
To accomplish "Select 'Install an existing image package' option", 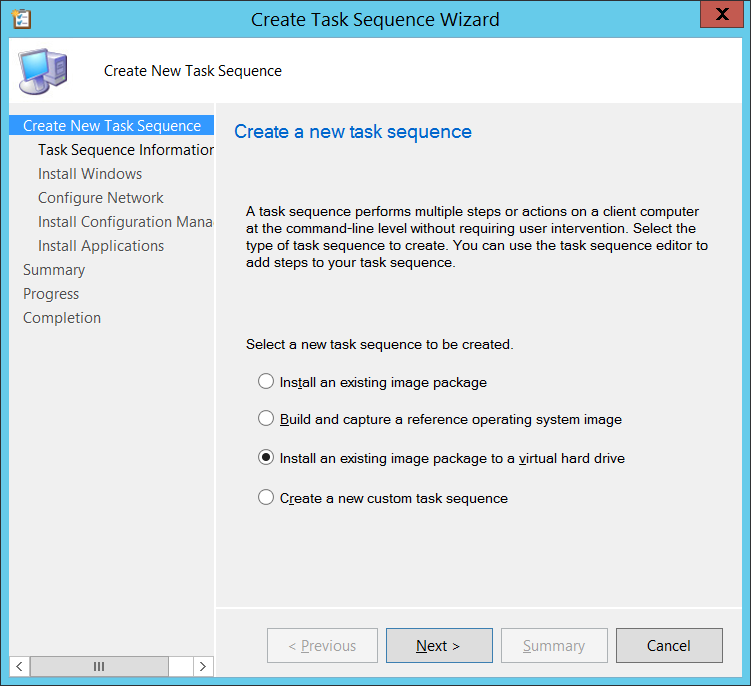I will (x=266, y=381).
